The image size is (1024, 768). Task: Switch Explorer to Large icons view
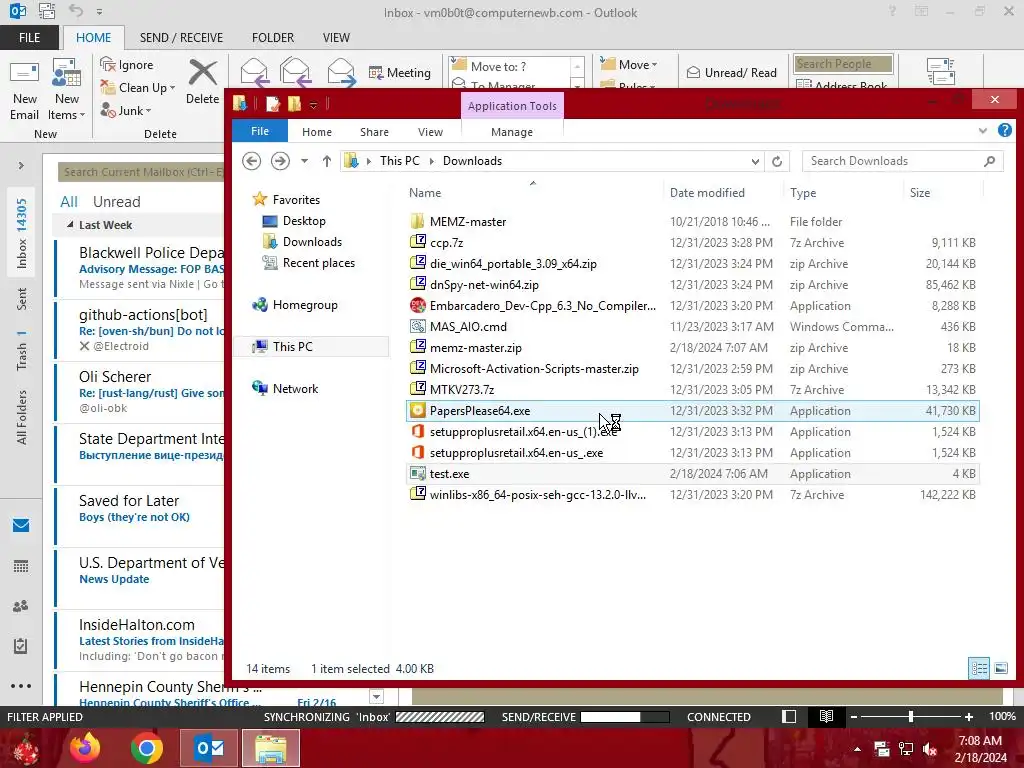[1000, 668]
